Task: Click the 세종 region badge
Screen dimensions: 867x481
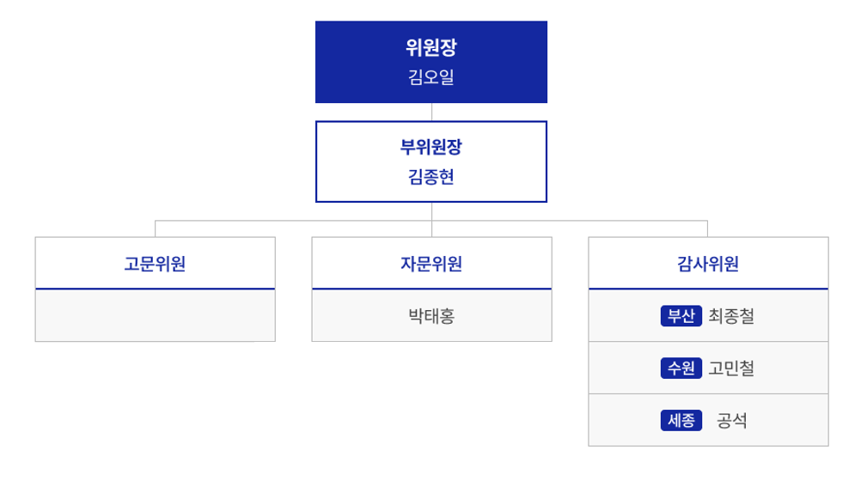Action: (x=681, y=420)
